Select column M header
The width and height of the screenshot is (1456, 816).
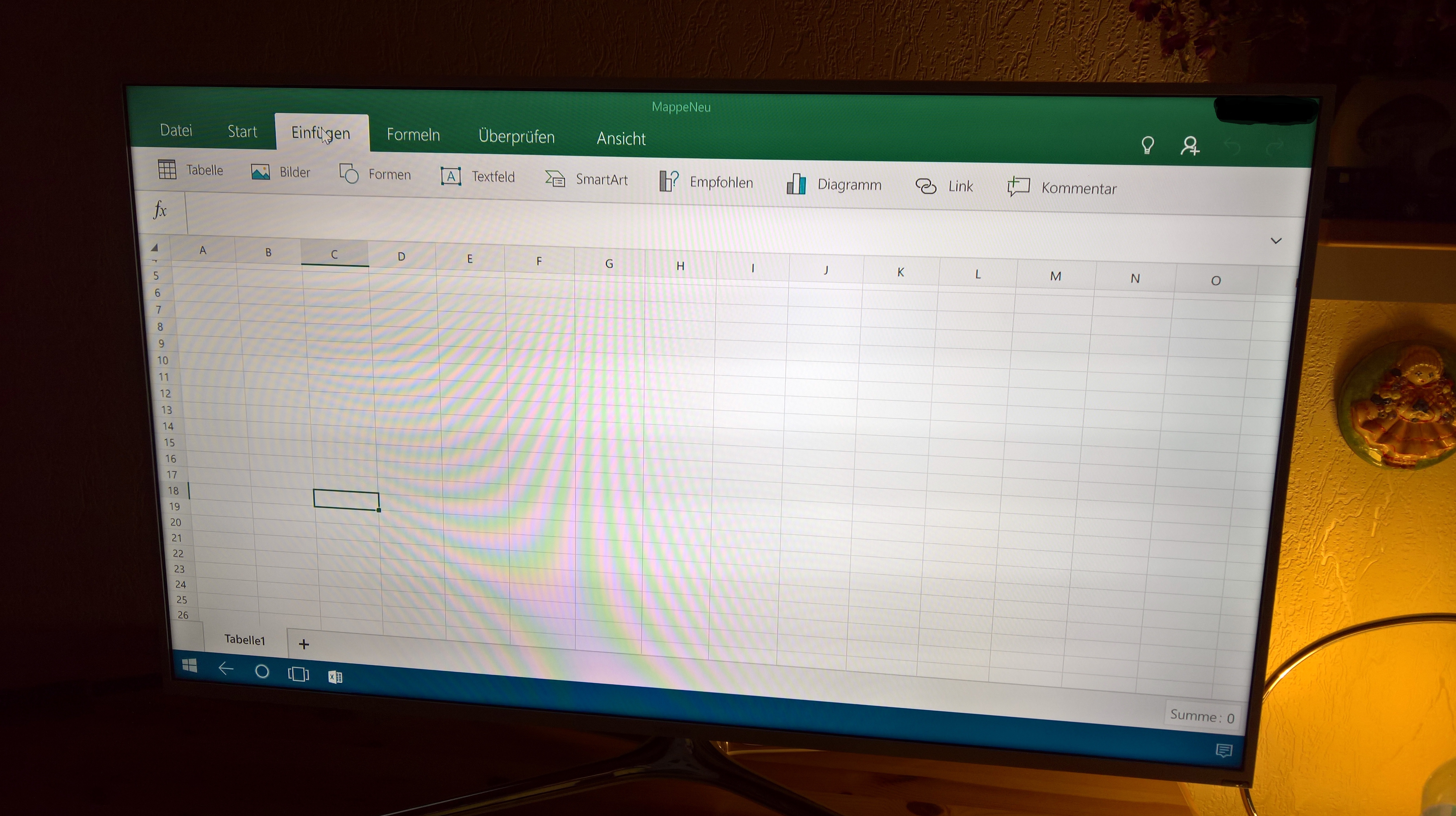1055,276
